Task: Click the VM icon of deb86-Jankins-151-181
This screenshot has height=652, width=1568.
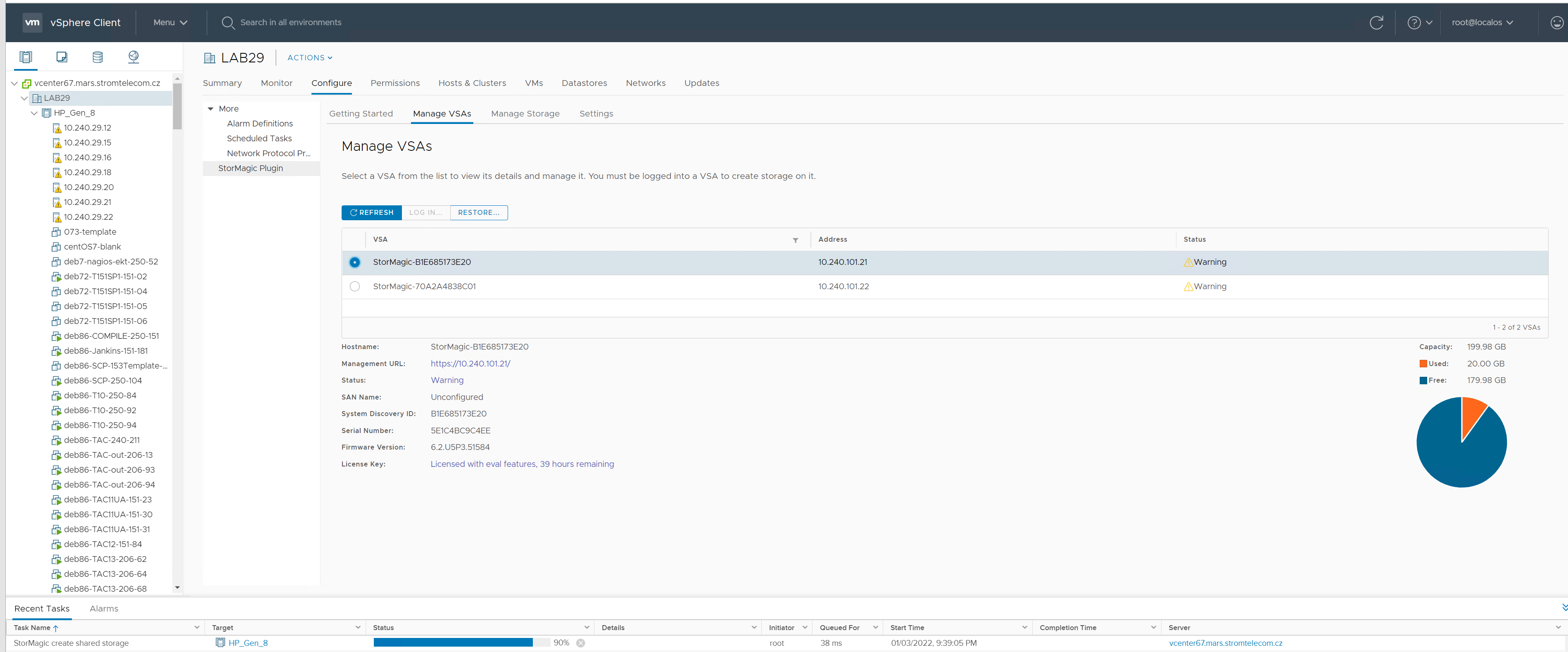Action: click(57, 351)
